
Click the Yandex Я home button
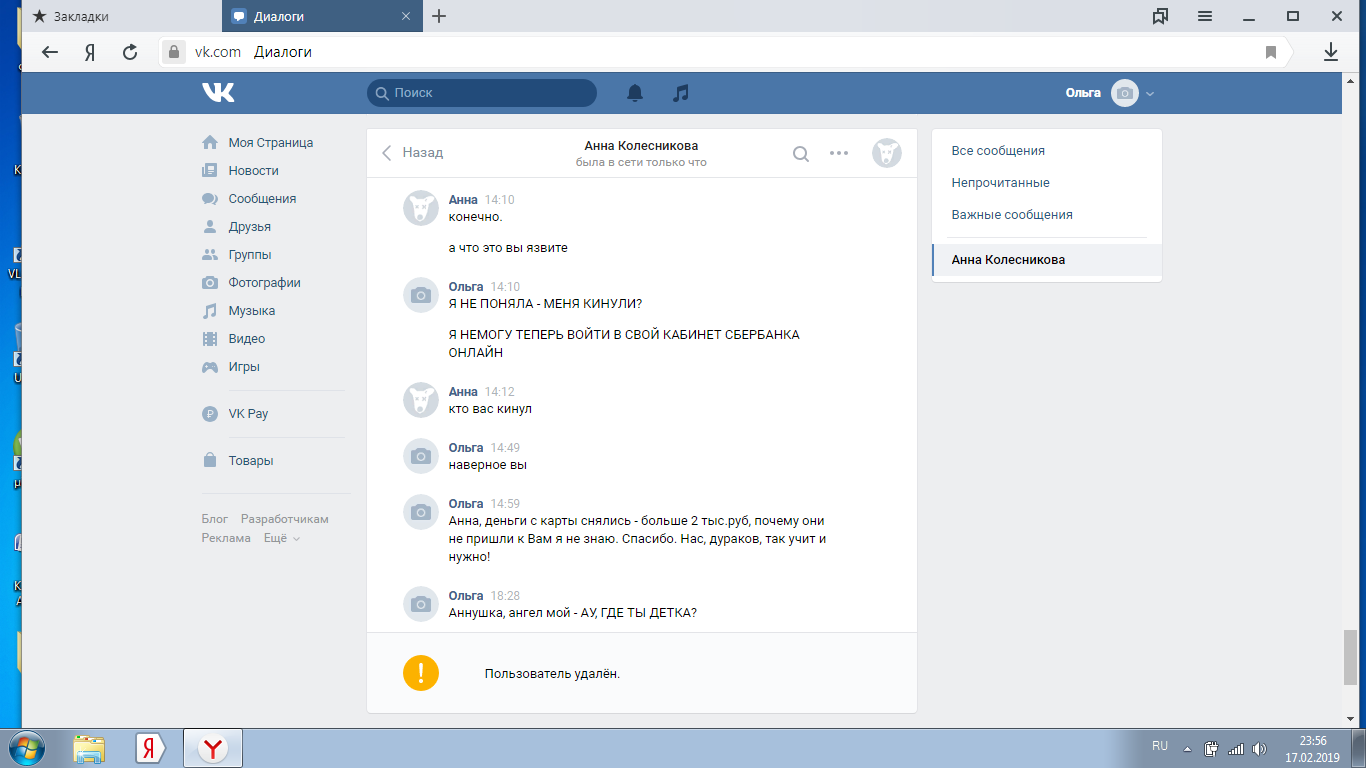90,52
